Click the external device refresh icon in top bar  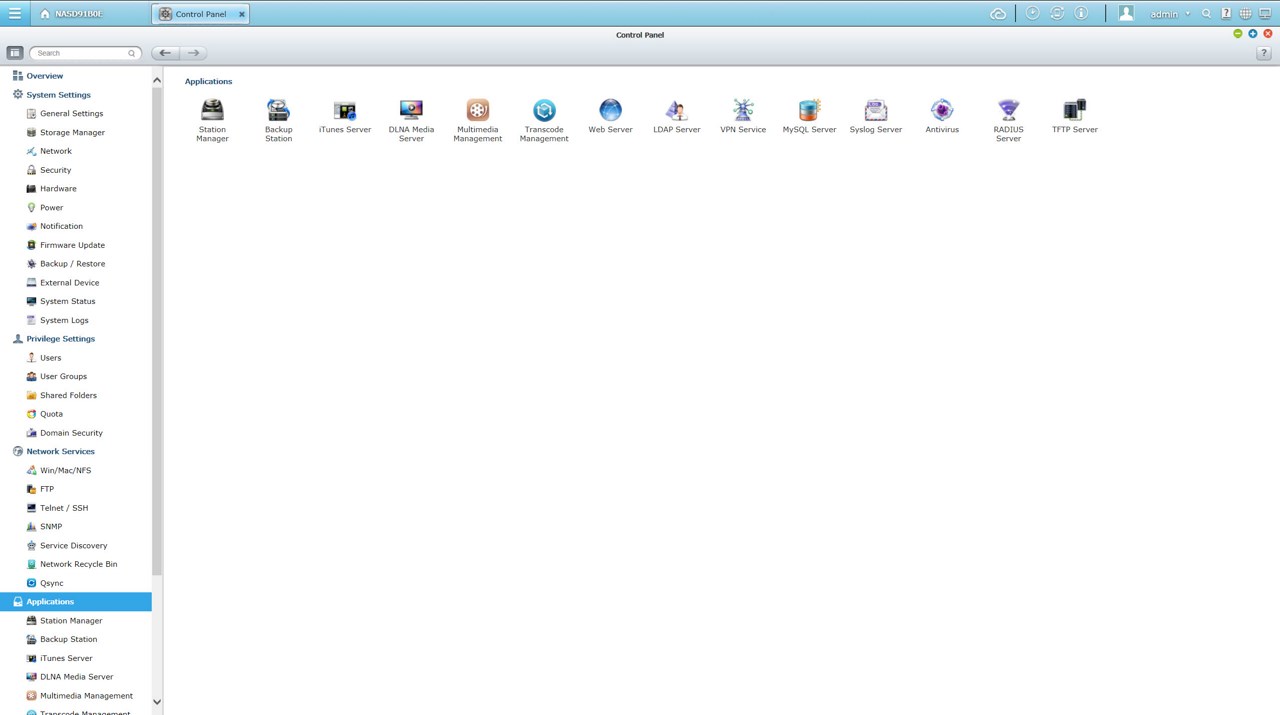point(1057,13)
